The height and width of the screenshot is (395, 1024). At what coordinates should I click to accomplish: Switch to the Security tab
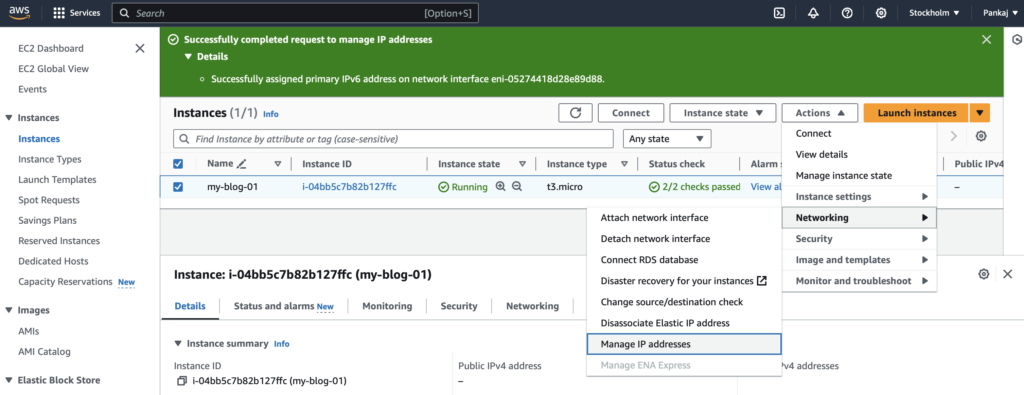[x=458, y=306]
